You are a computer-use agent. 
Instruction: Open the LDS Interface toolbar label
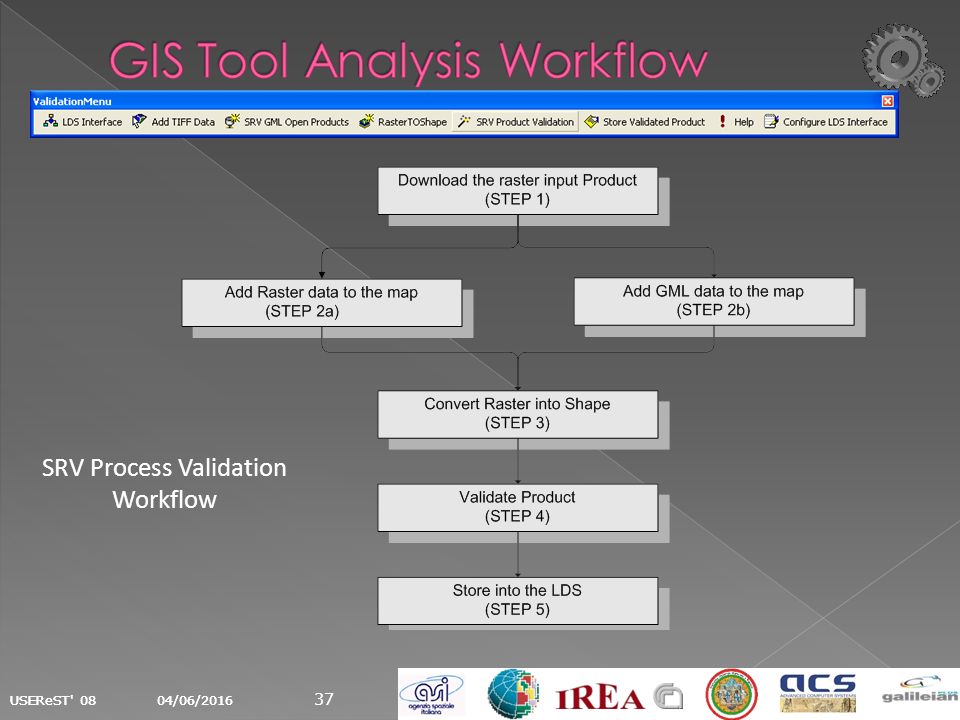point(92,122)
